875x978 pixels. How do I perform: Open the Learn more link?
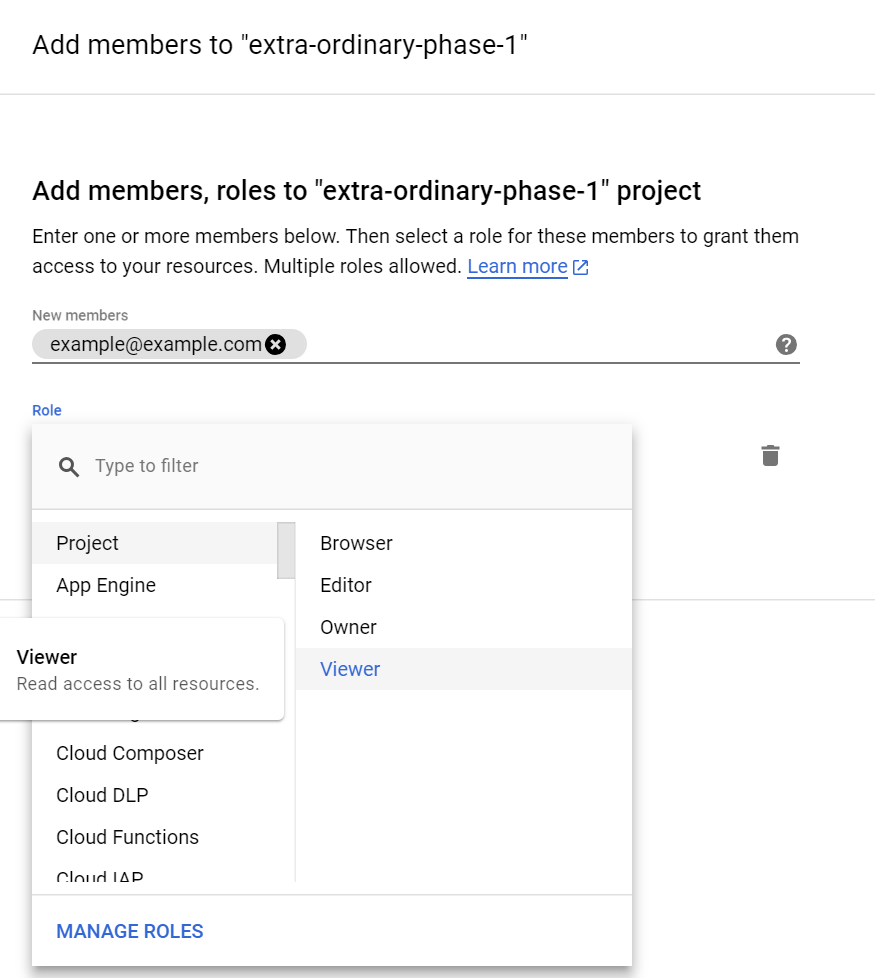(517, 267)
